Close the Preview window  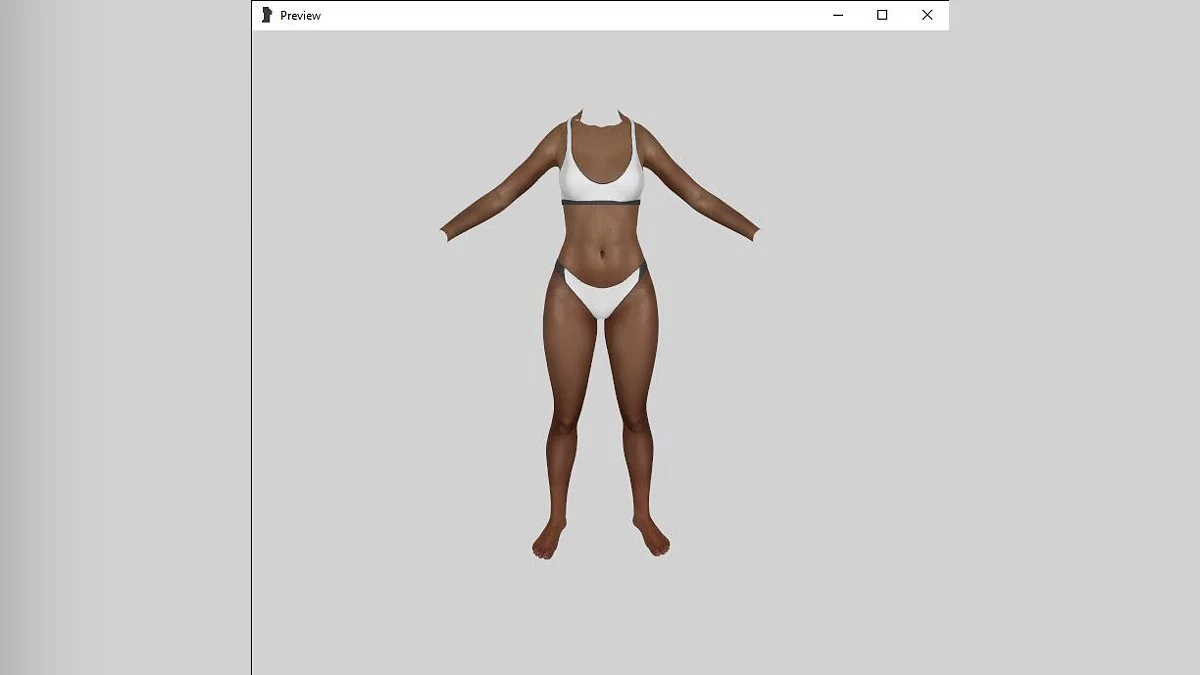927,15
